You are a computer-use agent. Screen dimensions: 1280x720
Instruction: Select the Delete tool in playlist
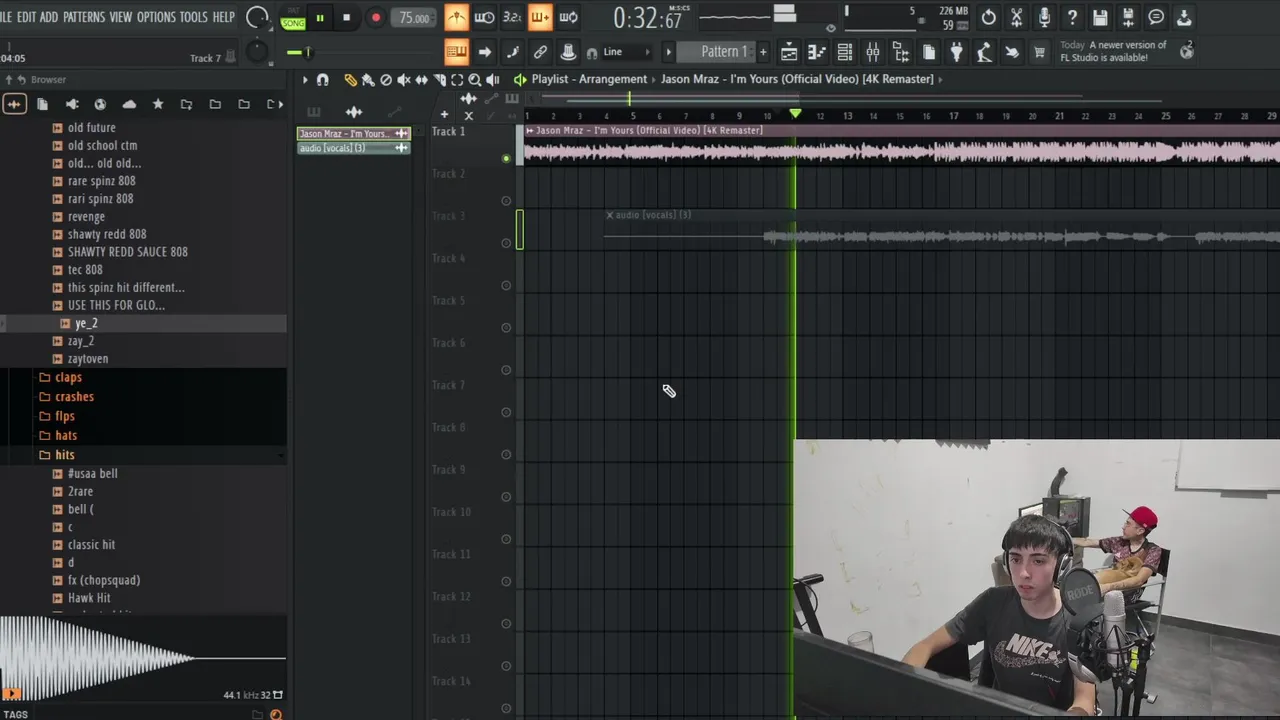(386, 80)
